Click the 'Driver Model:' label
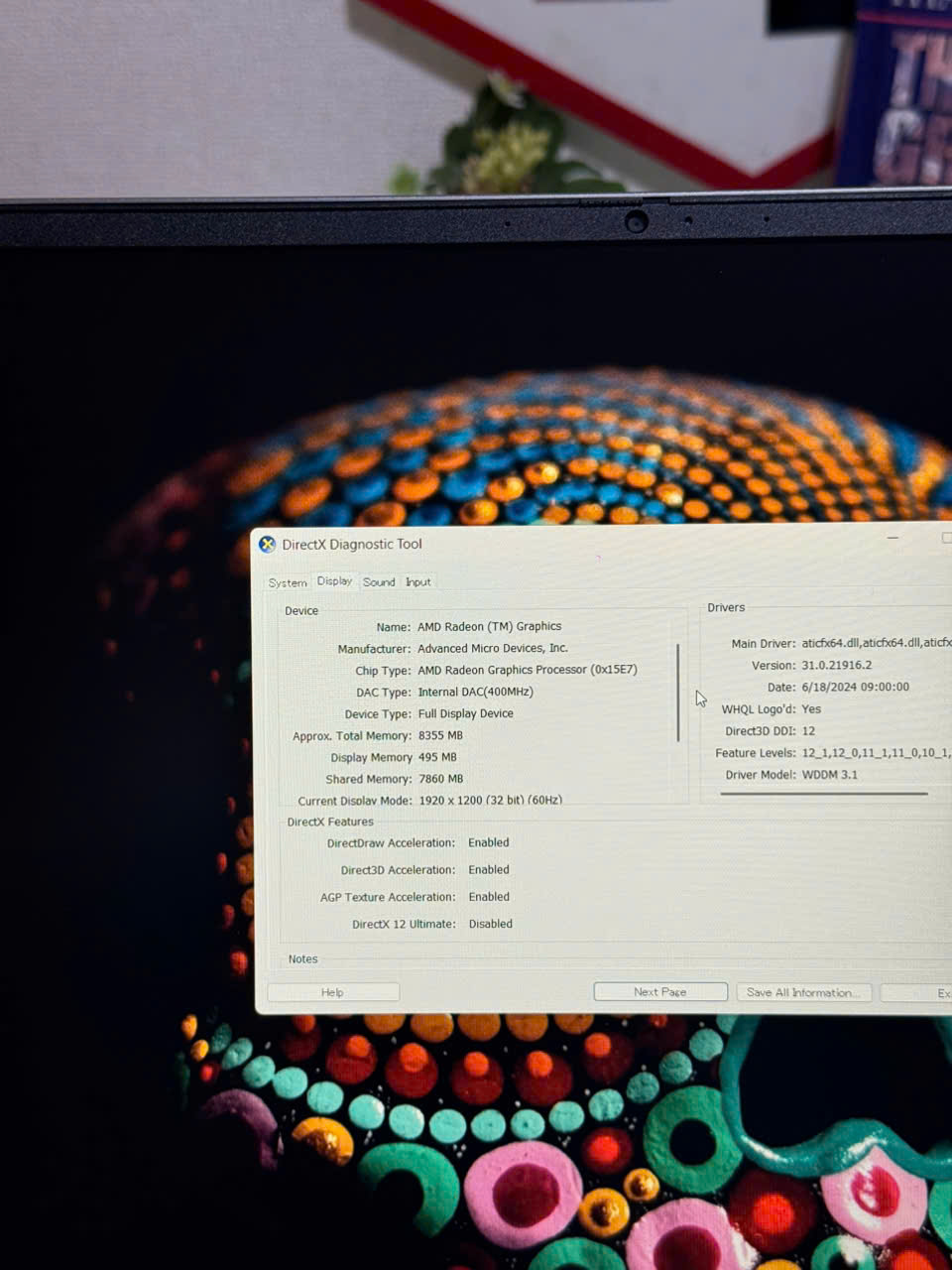952x1270 pixels. click(x=760, y=775)
